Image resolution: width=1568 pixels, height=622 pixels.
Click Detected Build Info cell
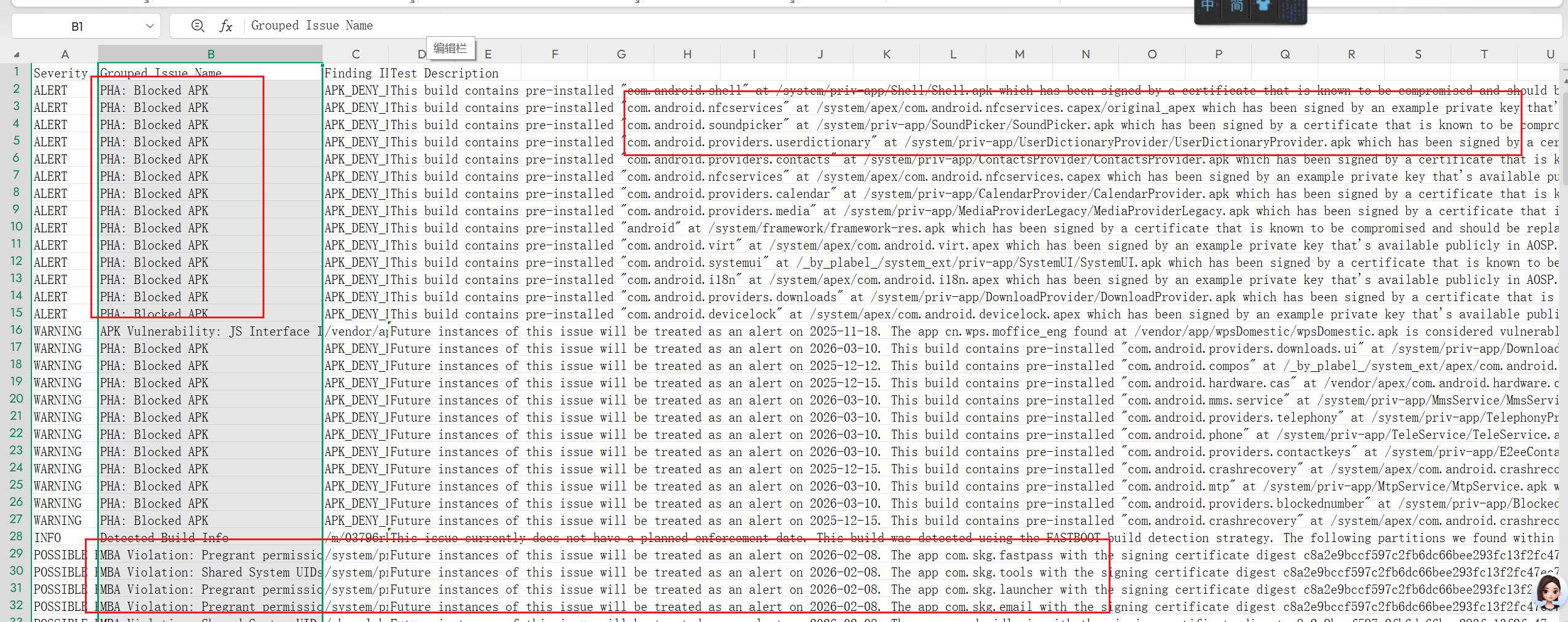[210, 538]
